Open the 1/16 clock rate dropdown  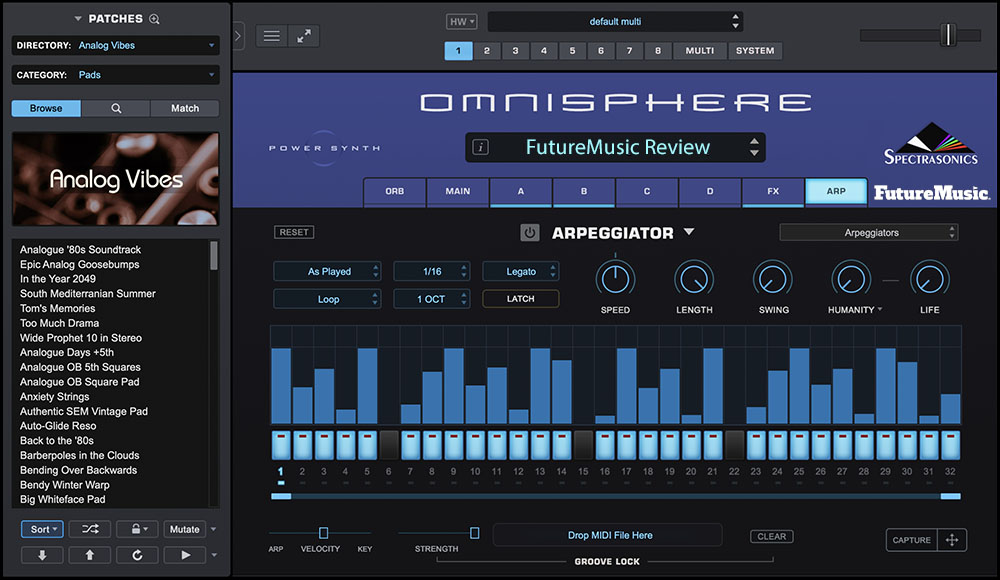(x=432, y=271)
